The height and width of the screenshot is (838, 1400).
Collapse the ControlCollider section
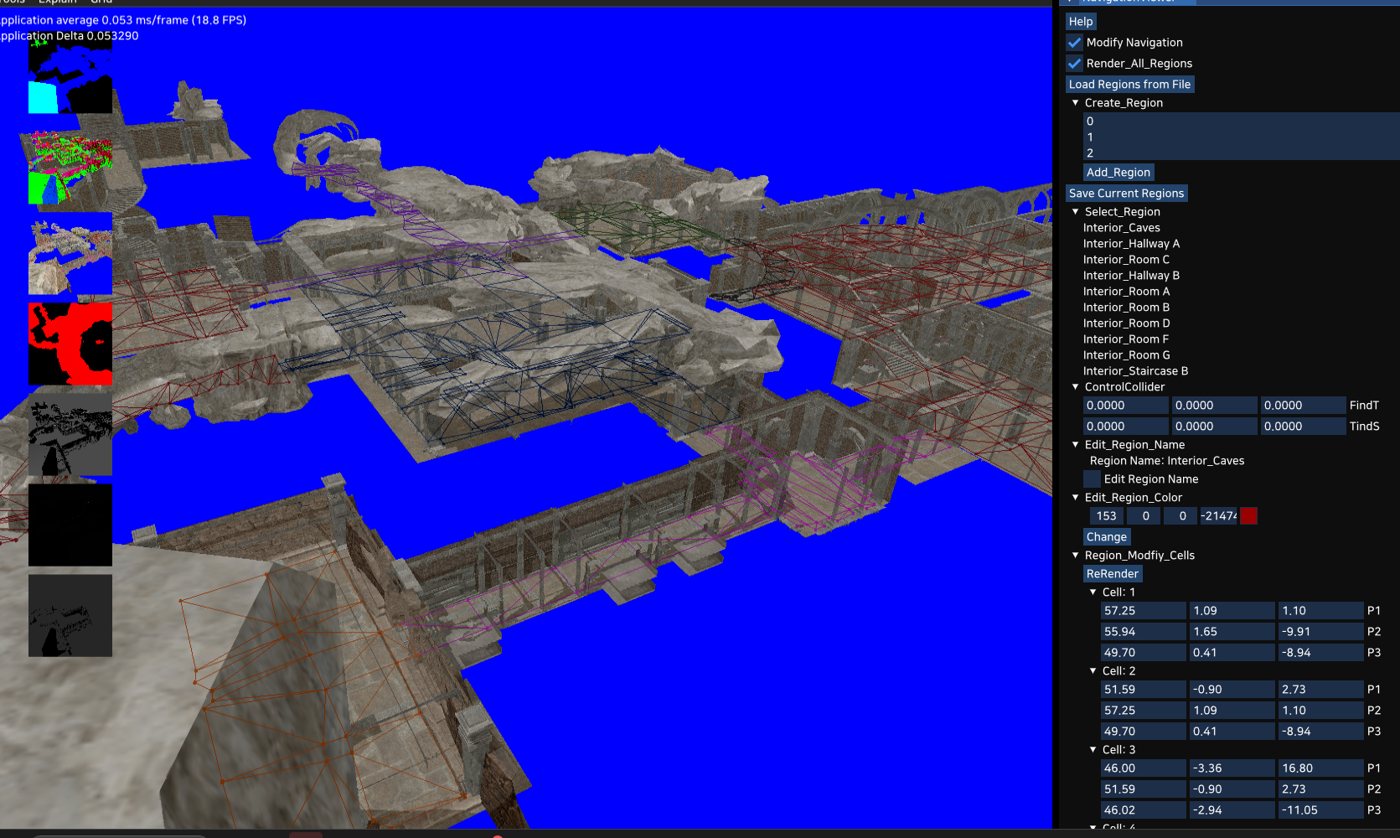pos(1075,387)
